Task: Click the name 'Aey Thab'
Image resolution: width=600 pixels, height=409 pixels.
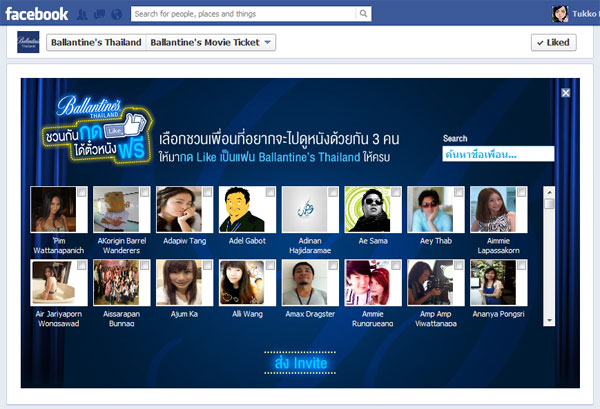Action: 436,241
